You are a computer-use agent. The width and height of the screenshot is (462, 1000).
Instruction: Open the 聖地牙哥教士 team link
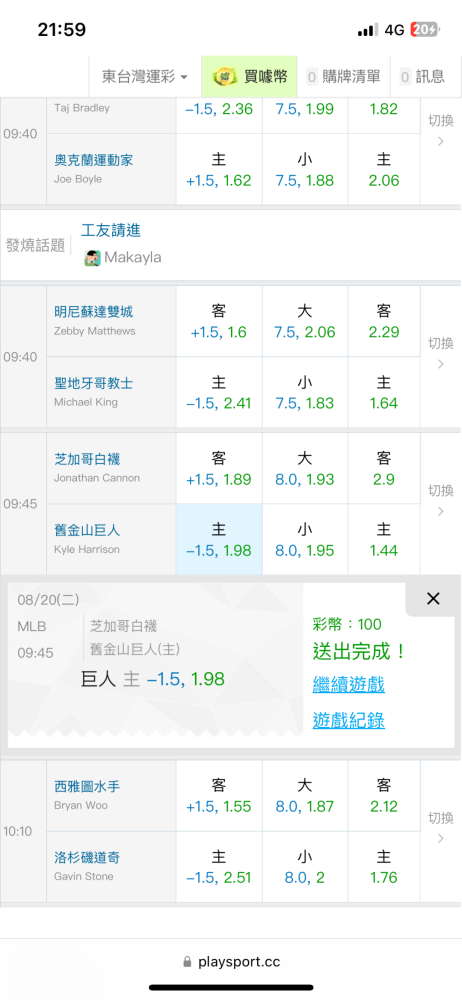pos(93,383)
